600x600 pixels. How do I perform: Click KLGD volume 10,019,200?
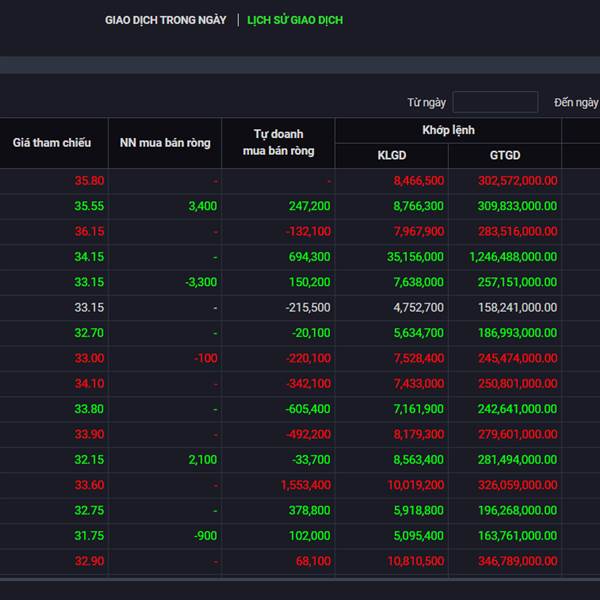pyautogui.click(x=416, y=485)
